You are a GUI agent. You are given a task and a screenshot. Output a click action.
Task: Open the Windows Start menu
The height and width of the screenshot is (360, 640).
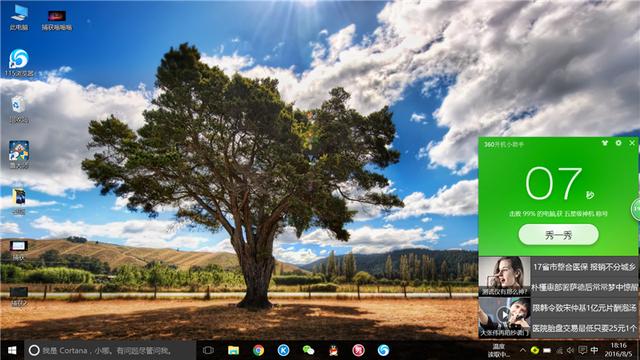(12, 350)
